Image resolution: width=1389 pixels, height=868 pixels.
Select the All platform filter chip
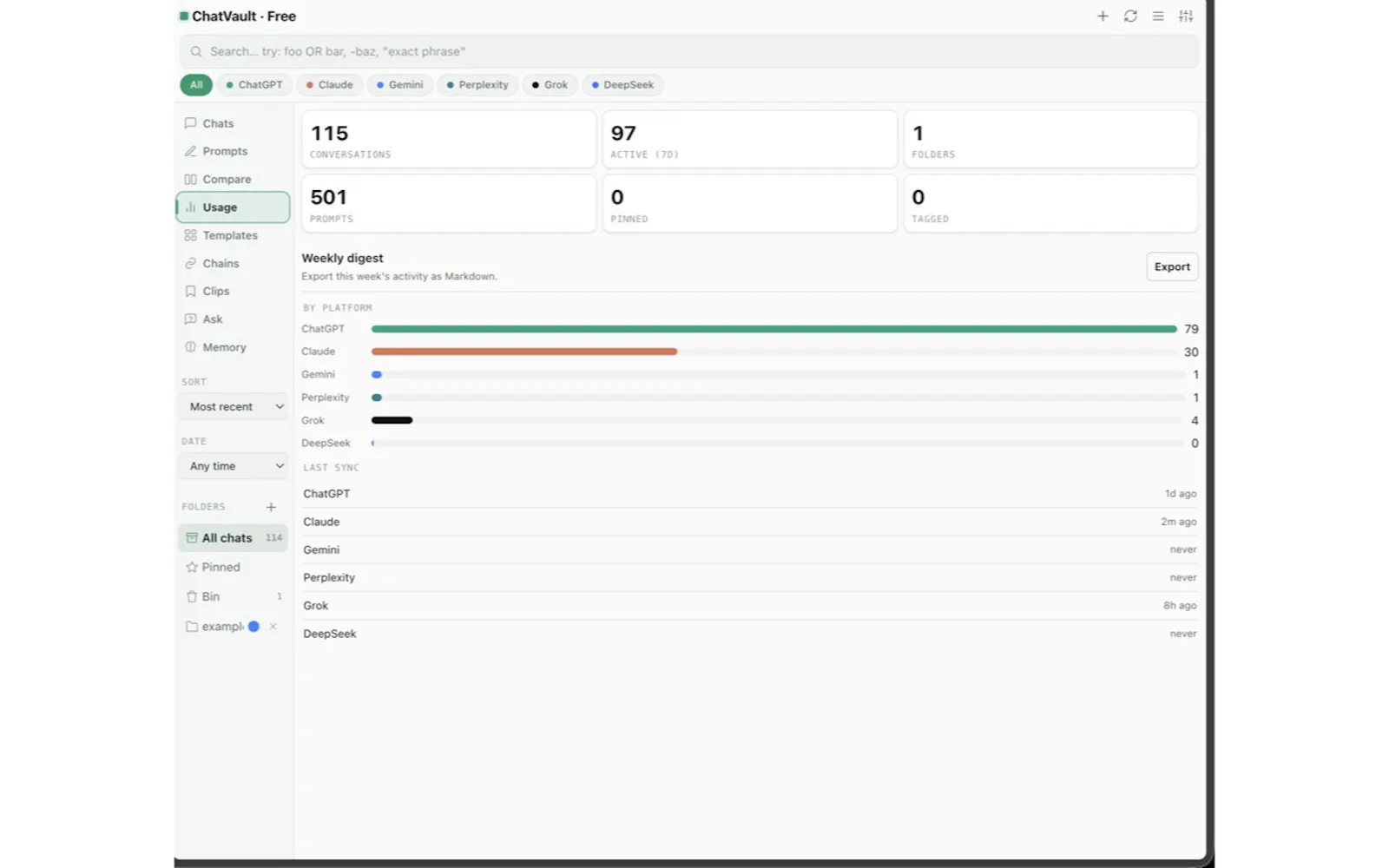(196, 85)
